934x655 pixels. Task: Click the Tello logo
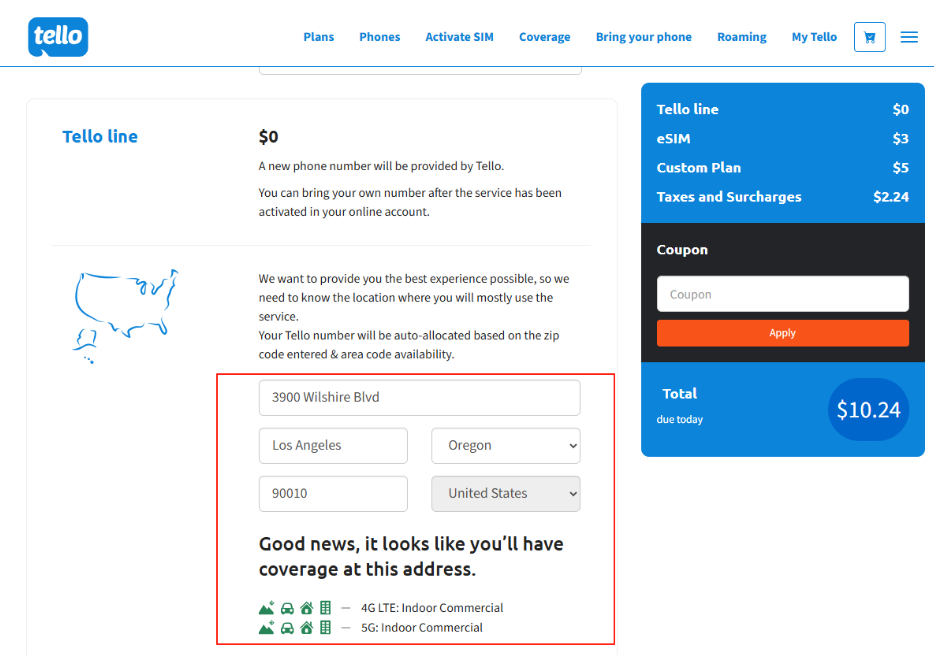click(58, 37)
